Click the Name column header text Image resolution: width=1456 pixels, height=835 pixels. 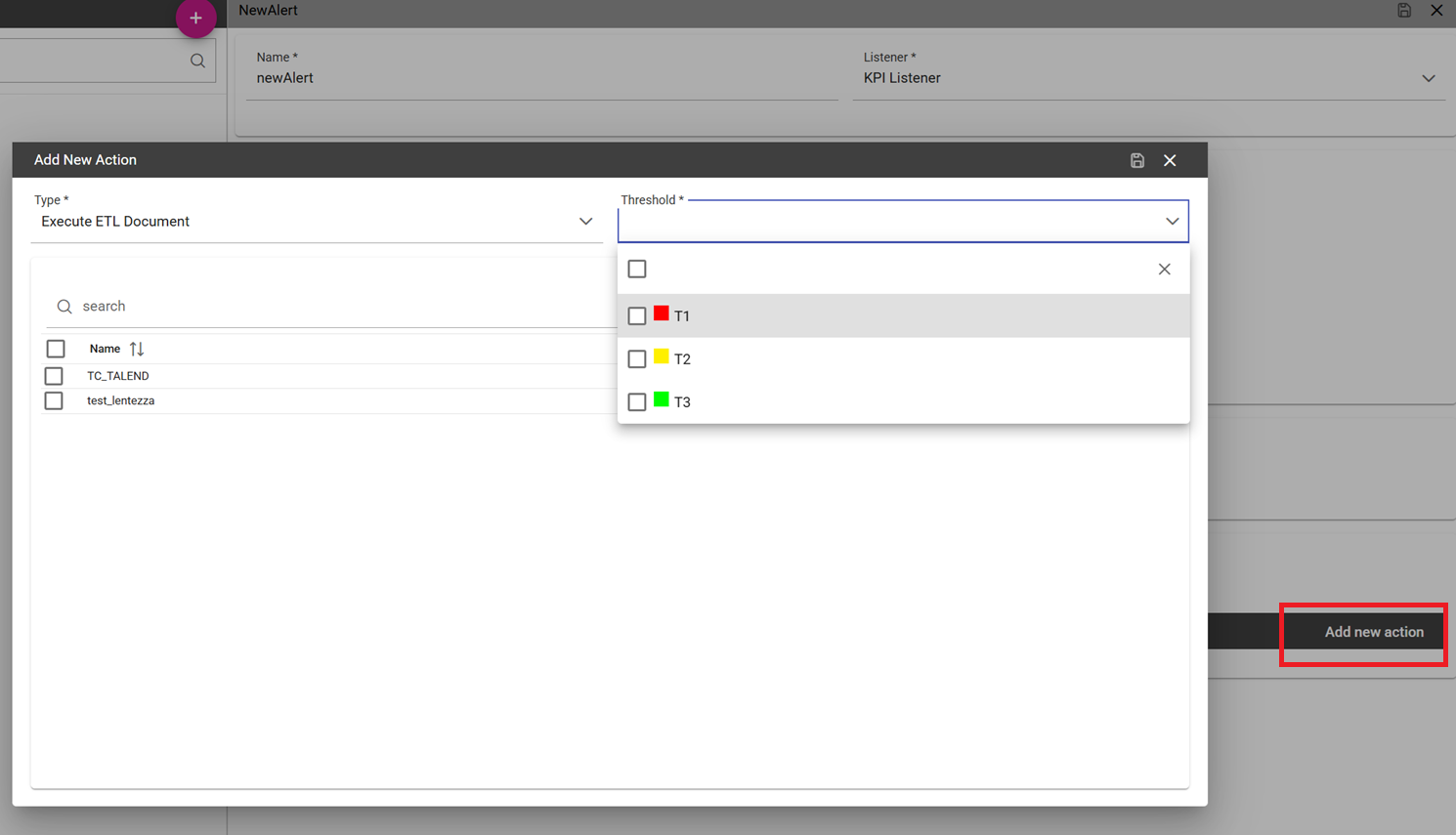(105, 349)
